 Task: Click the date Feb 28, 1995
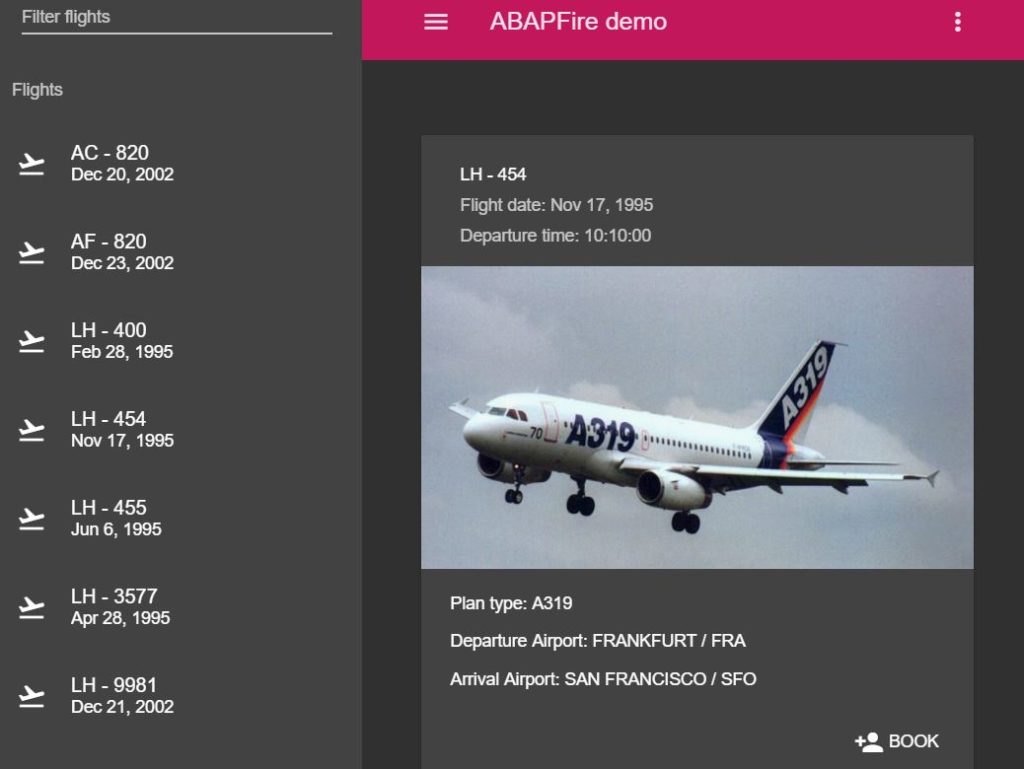[121, 353]
